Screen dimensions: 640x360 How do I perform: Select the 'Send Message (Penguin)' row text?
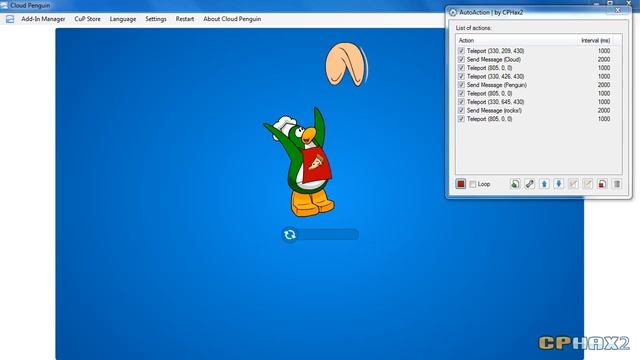pyautogui.click(x=497, y=85)
